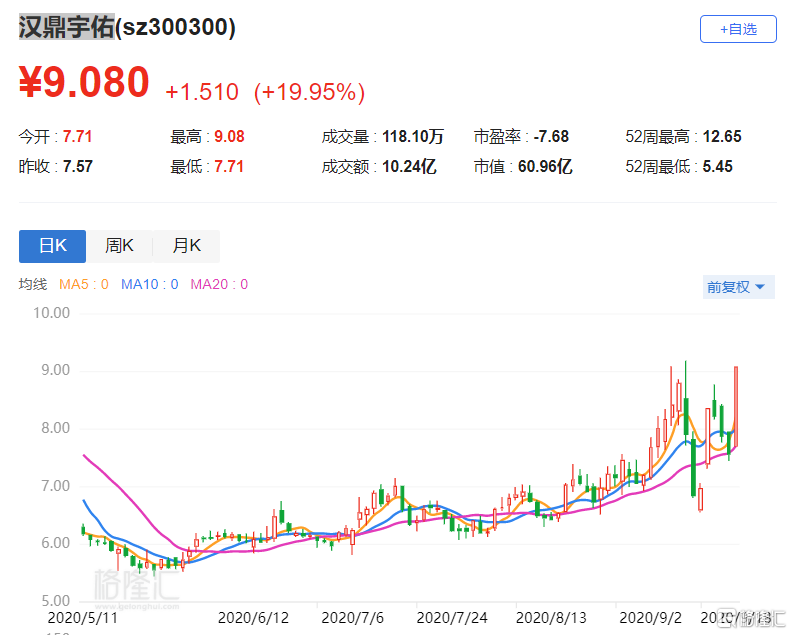Viewport: 792px width, 635px height.
Task: Click the 6.00 y-axis label
Action: tap(55, 543)
